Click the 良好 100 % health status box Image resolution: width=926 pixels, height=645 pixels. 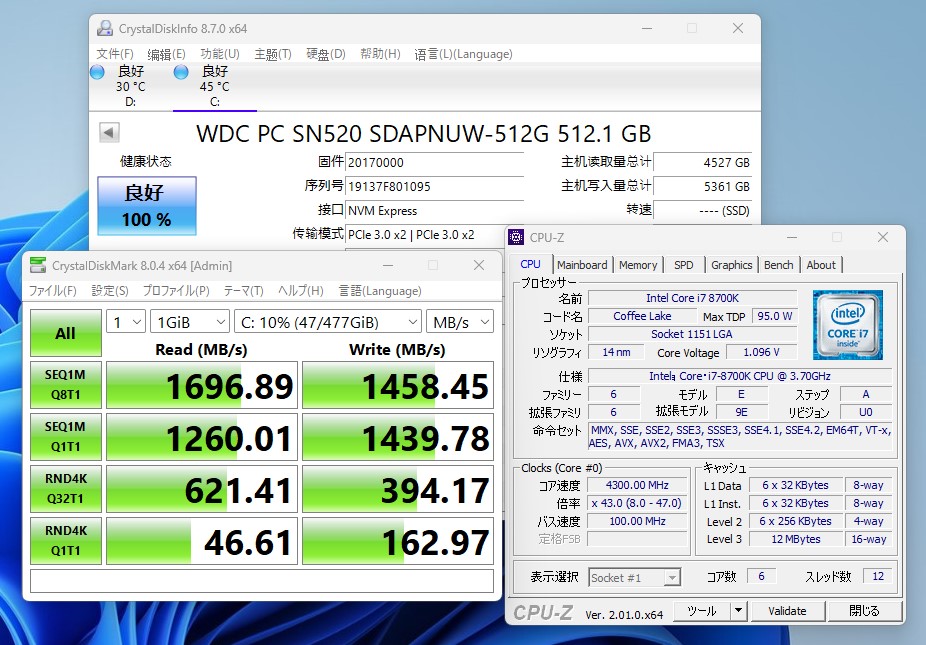coord(146,206)
